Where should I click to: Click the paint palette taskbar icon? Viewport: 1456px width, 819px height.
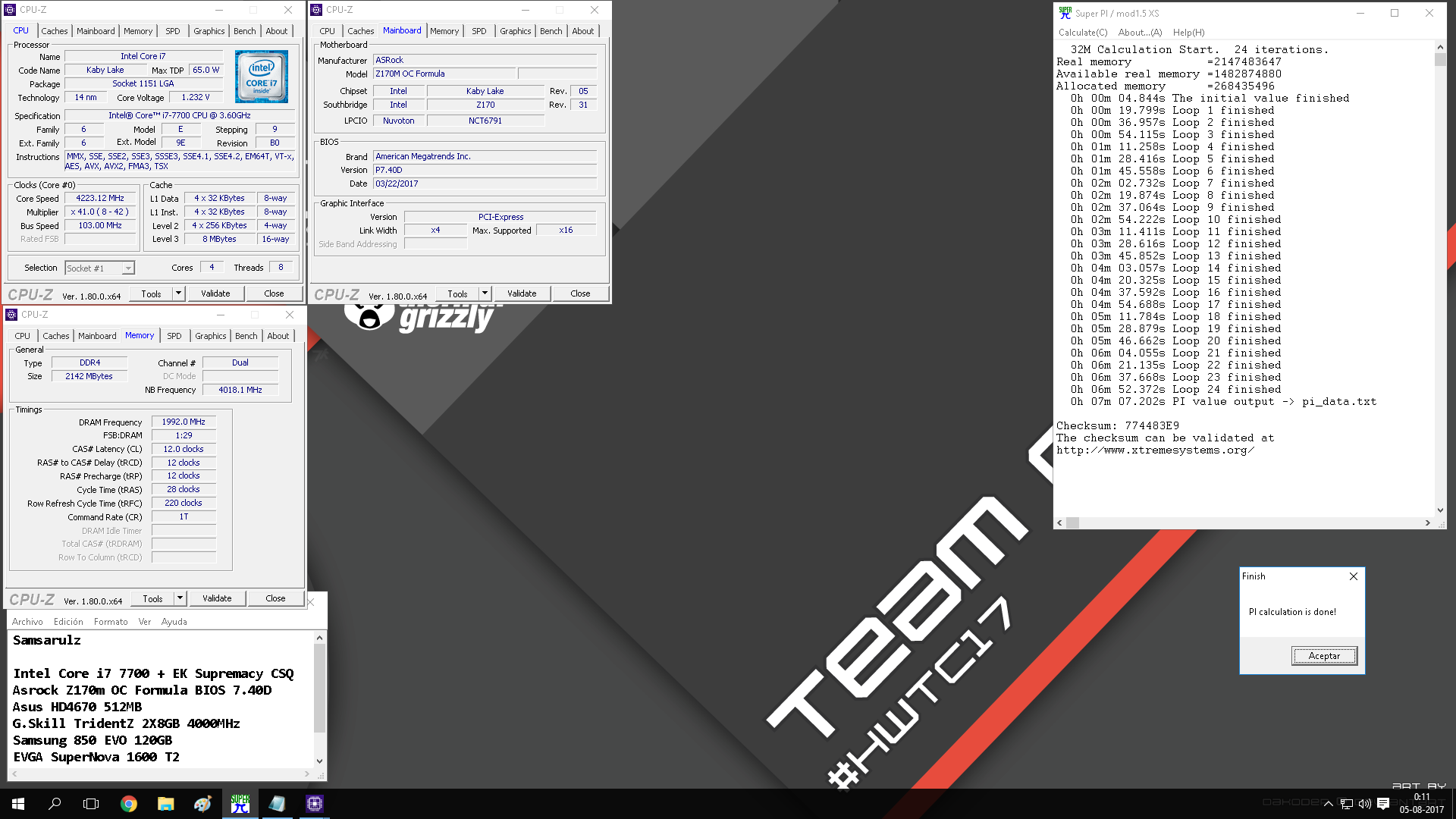[x=202, y=804]
